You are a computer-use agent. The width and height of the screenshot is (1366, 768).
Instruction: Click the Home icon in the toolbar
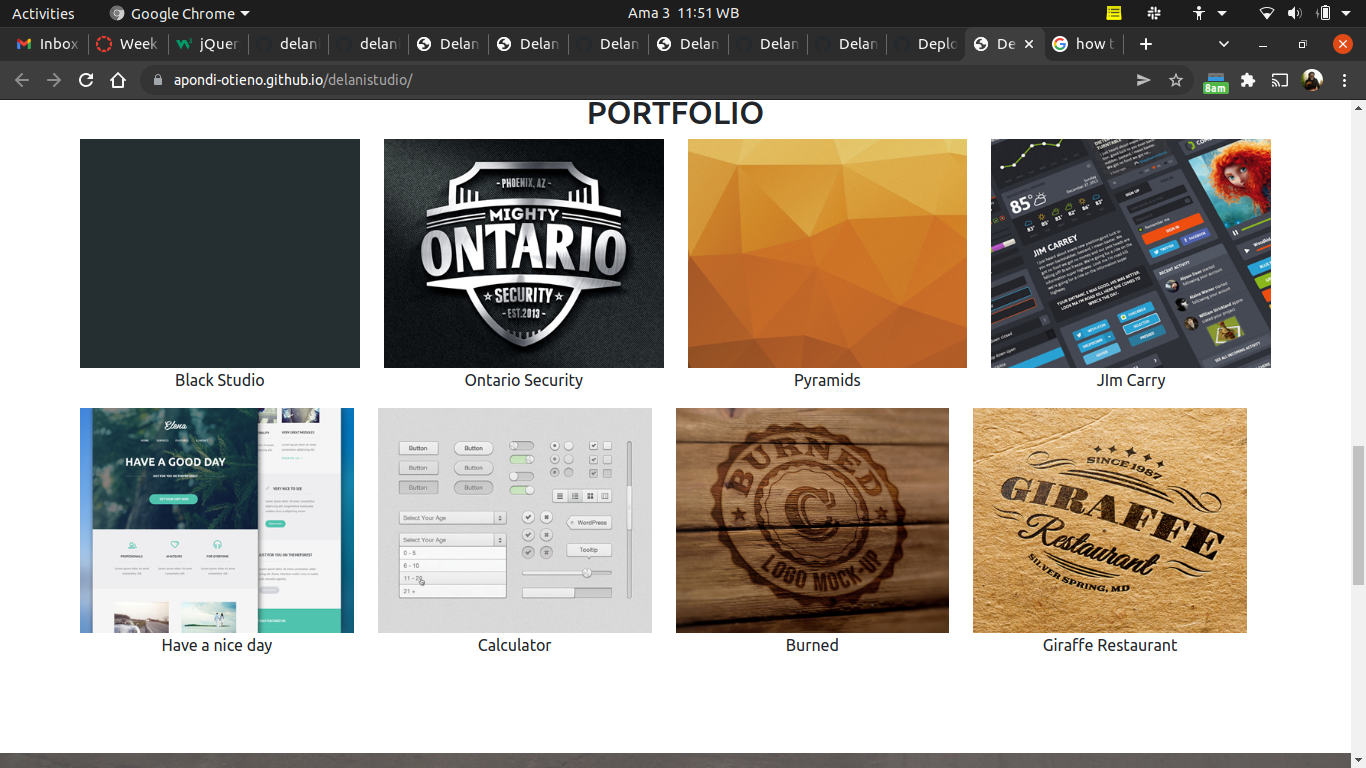click(117, 80)
